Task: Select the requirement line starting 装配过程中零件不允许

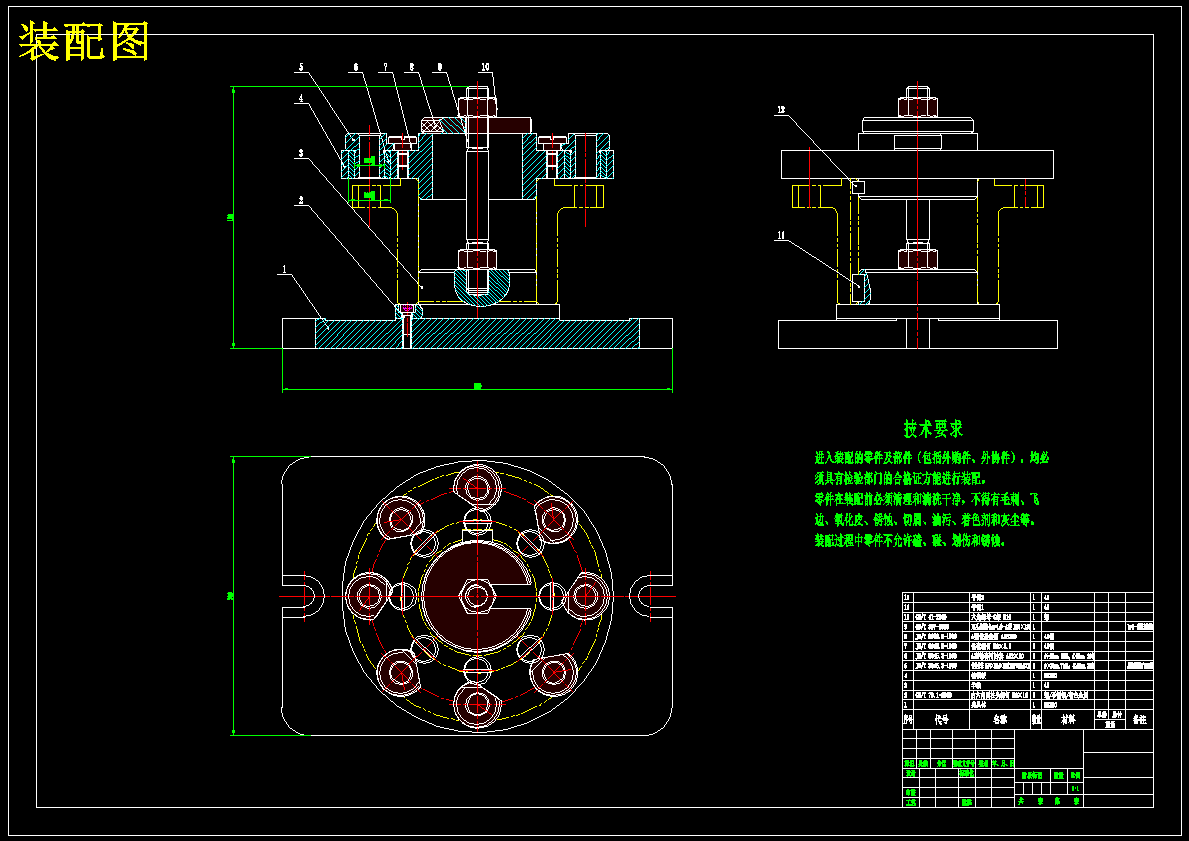Action: tap(910, 541)
